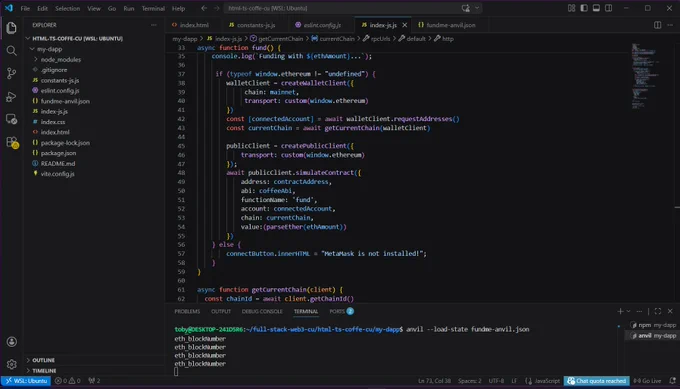
Task: Collapse the HTML-TS-COFFE-CU workspace root
Action: (x=28, y=39)
